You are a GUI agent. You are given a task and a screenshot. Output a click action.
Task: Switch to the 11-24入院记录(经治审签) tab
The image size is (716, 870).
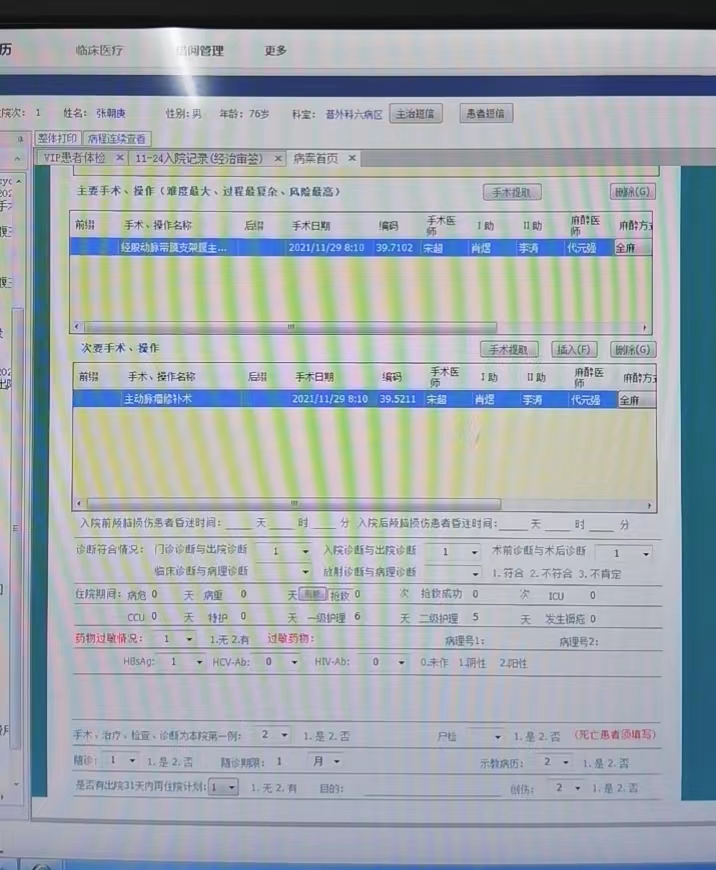[199, 159]
